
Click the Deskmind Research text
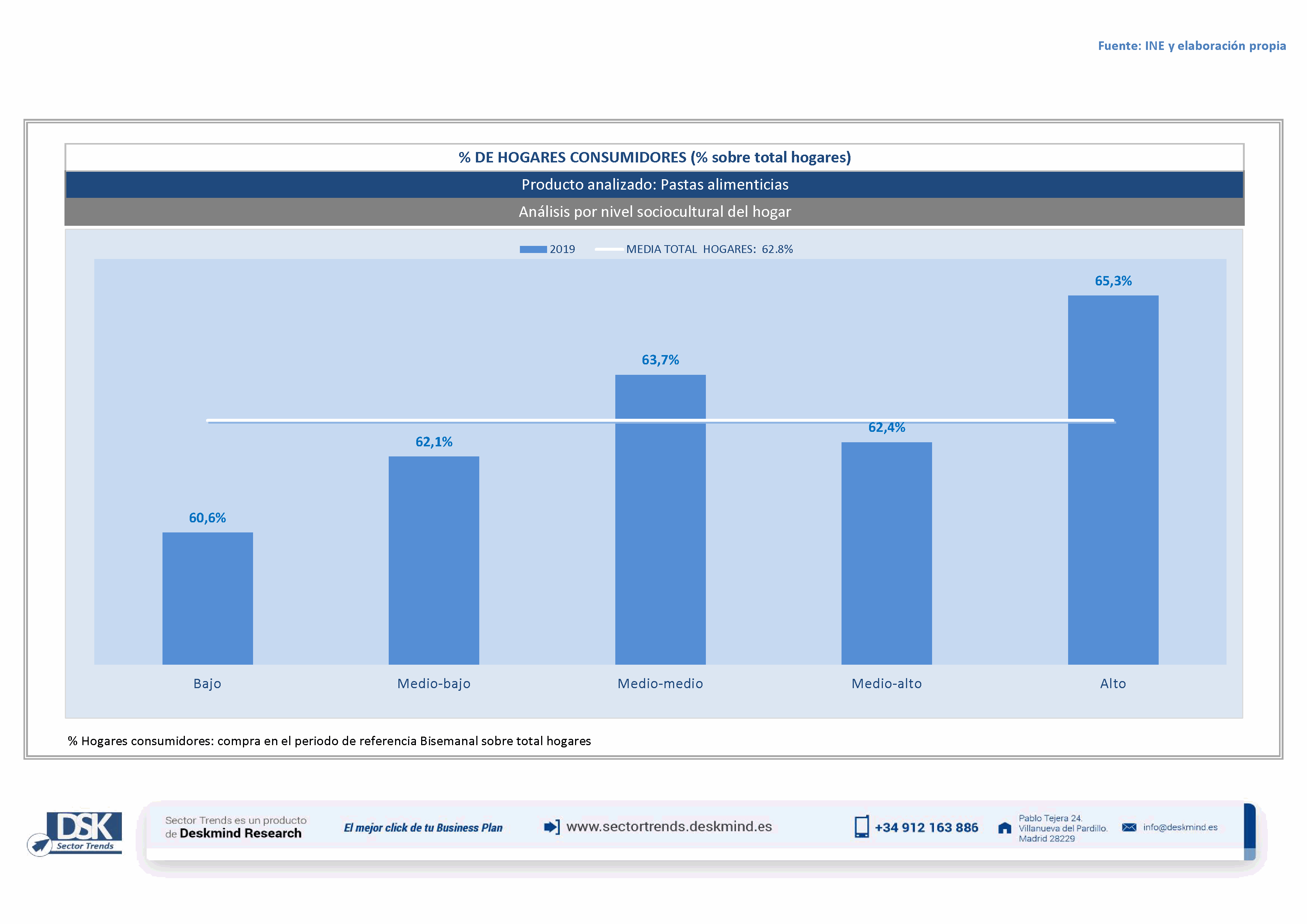[240, 833]
